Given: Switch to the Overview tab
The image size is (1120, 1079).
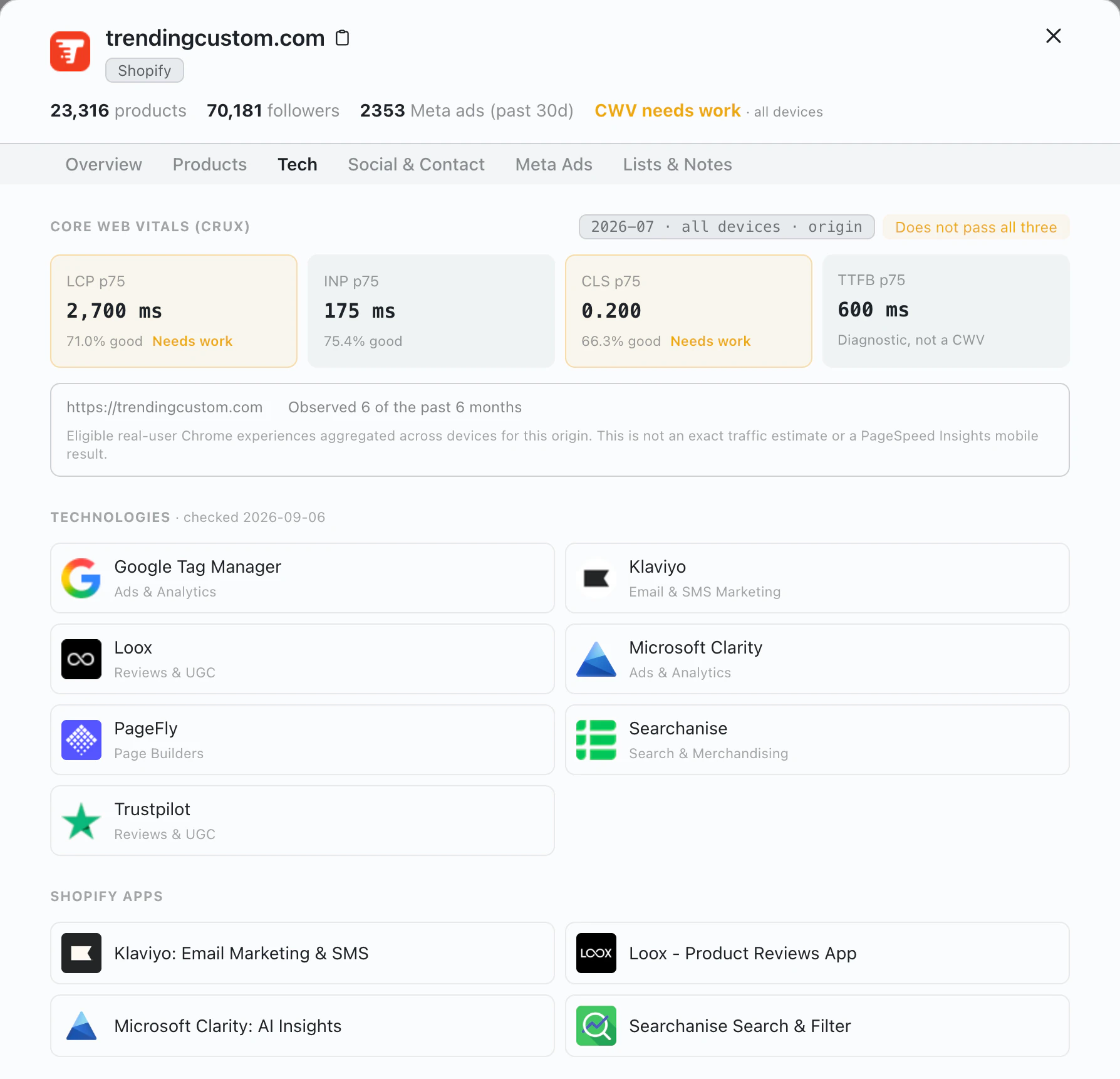Looking at the screenshot, I should pyautogui.click(x=104, y=164).
